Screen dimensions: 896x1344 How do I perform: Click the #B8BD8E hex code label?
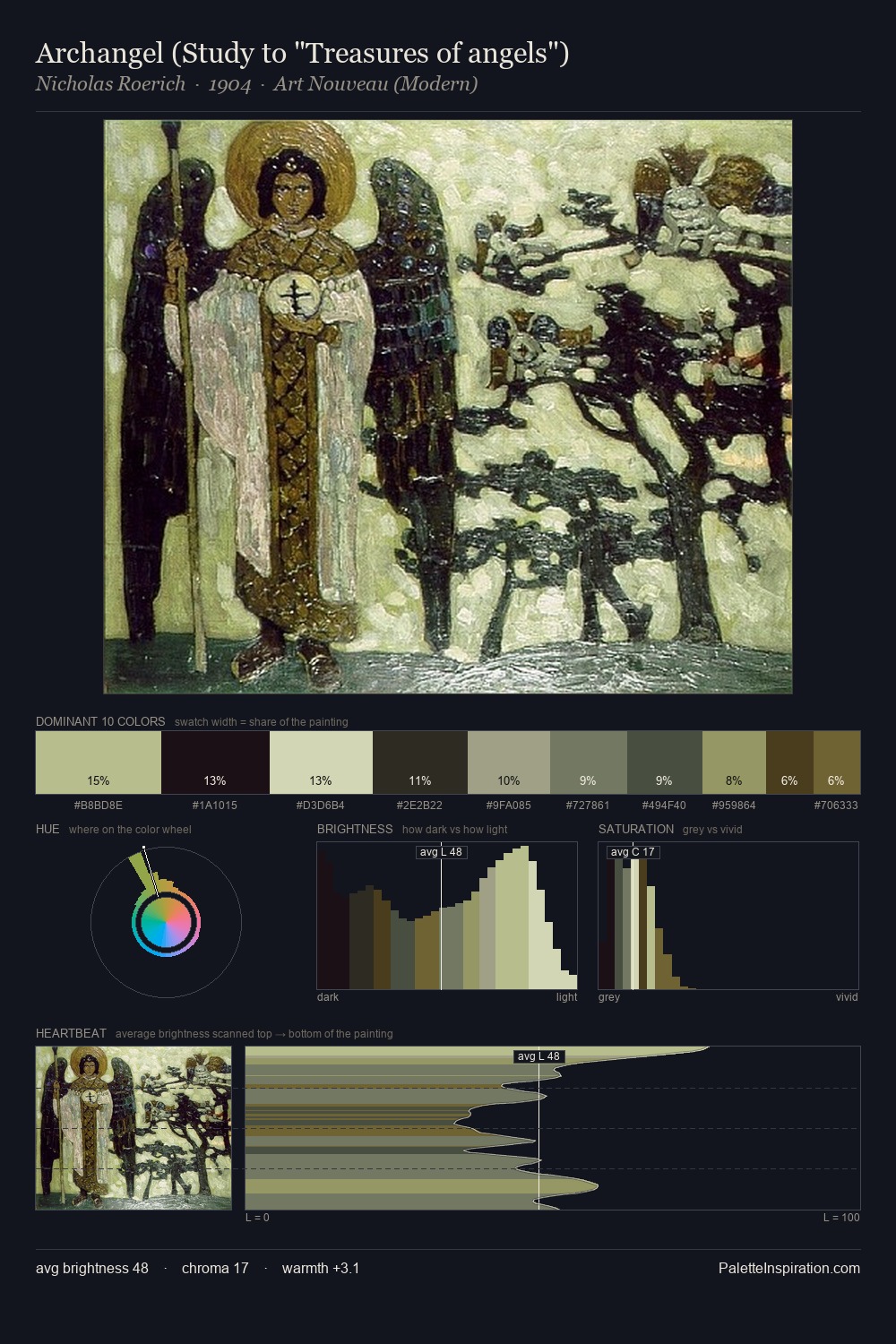point(99,805)
